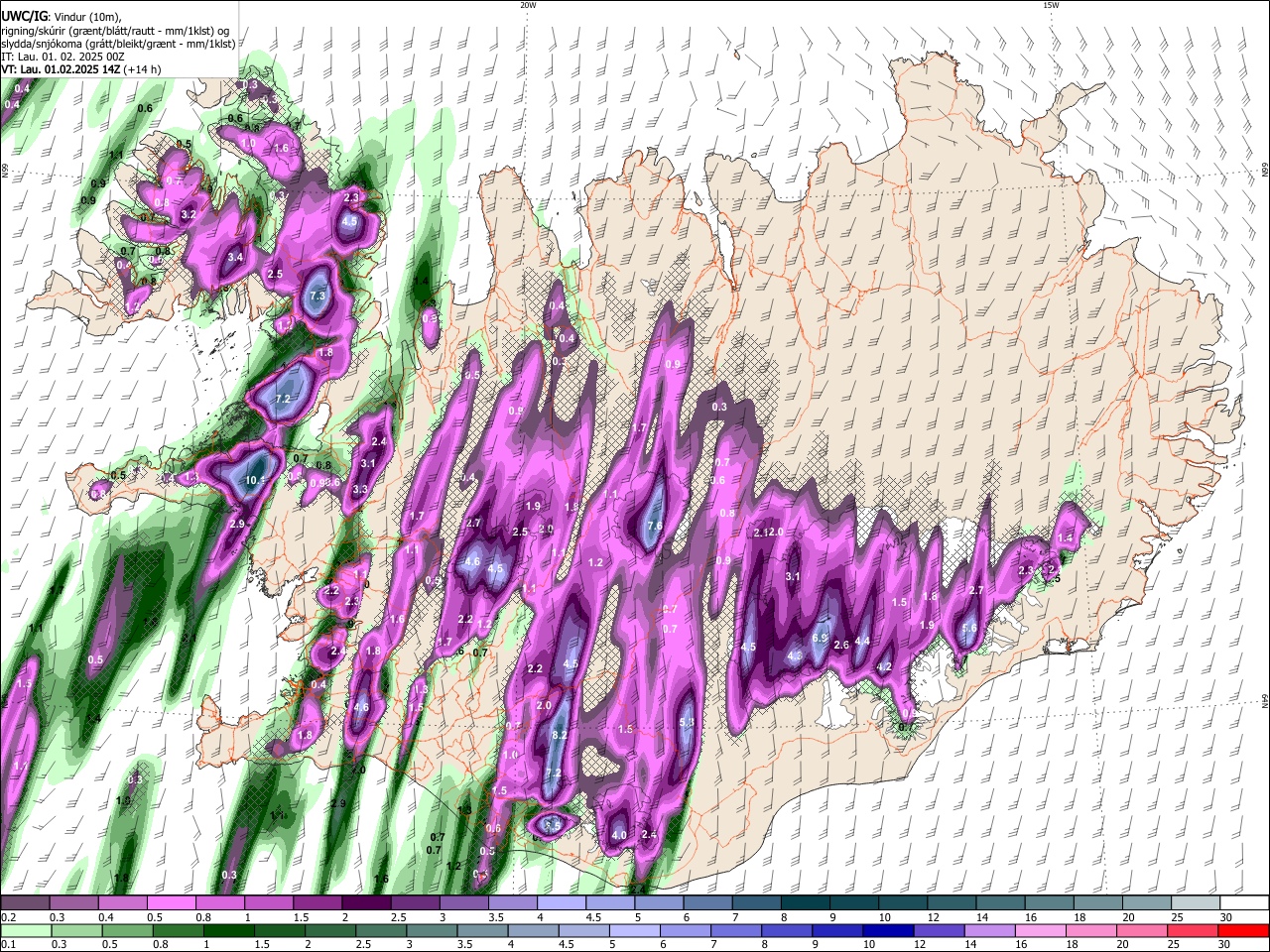Click the 4.0 value near the south coast
Screen dimensions: 1270x952
pos(619,835)
